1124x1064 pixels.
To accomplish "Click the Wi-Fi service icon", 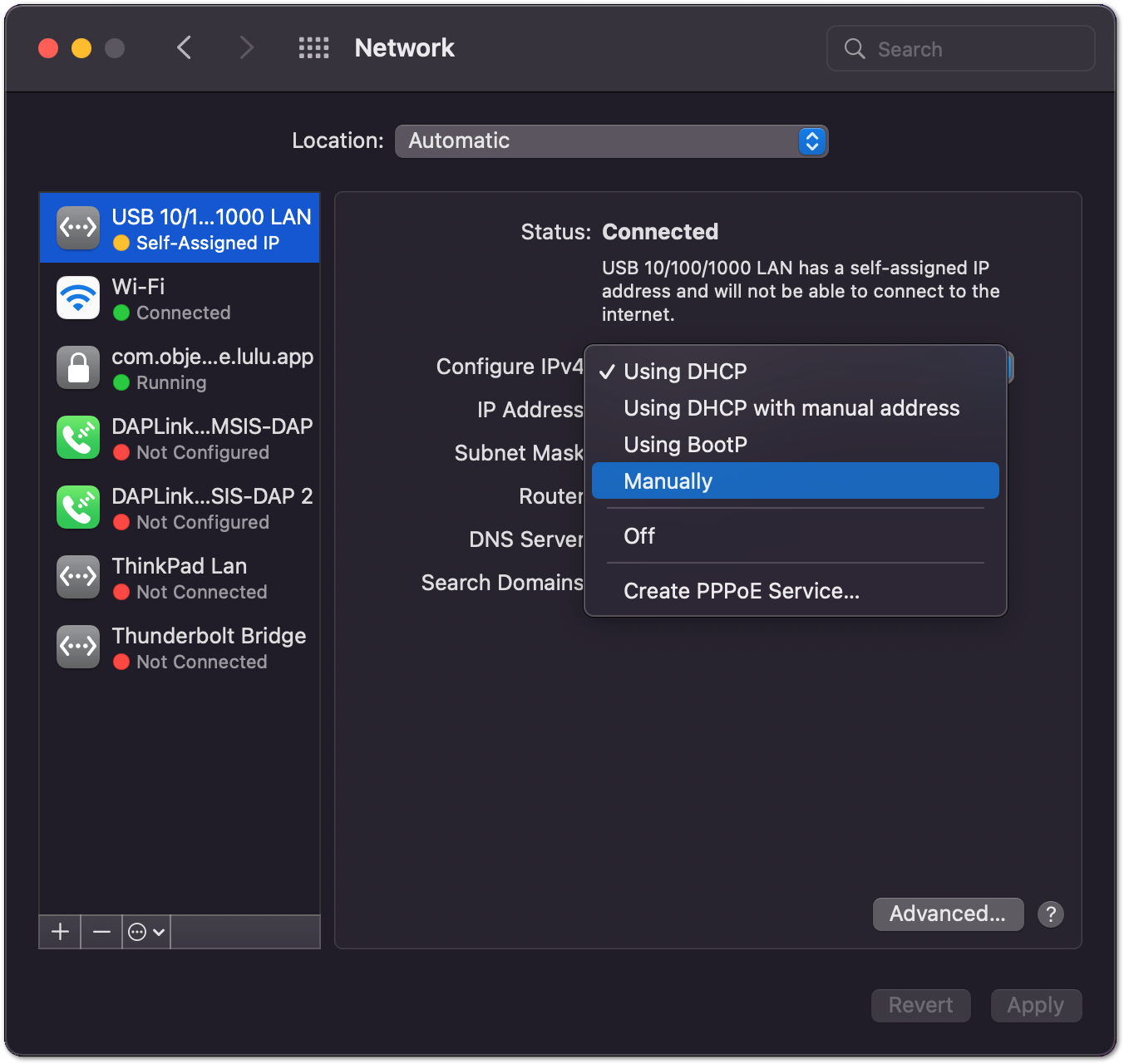I will tap(78, 298).
